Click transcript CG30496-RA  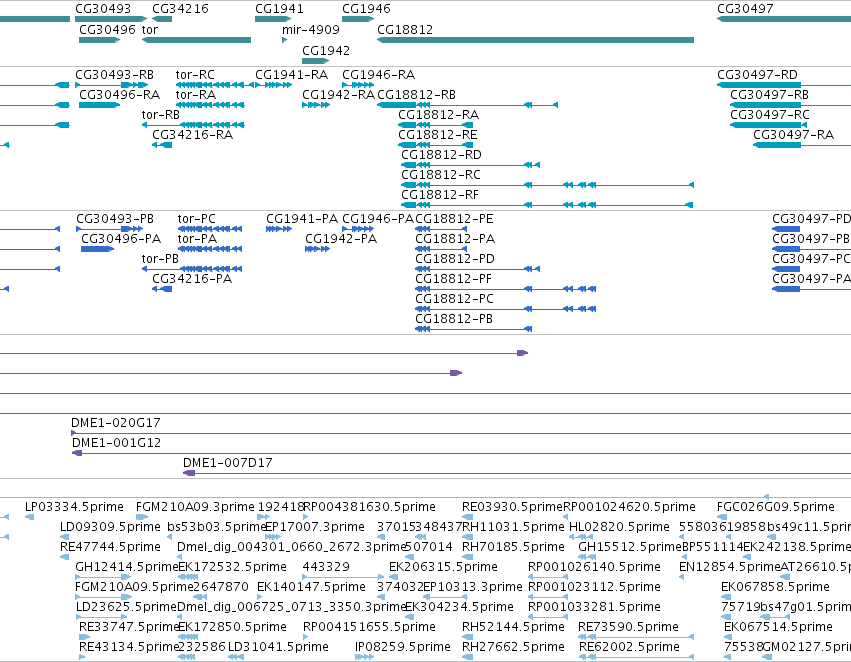119,94
